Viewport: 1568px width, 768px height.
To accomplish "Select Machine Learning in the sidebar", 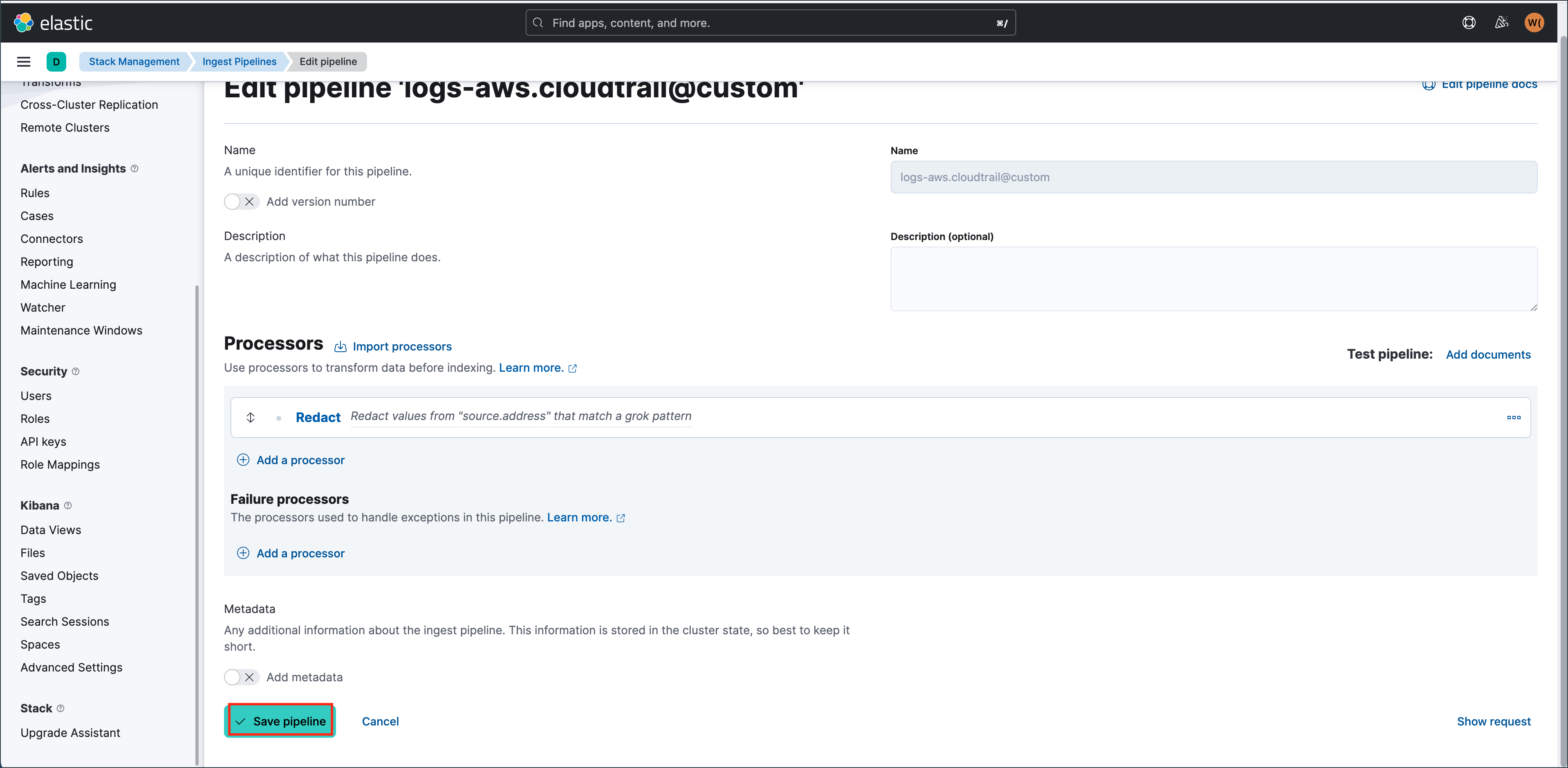I will [x=68, y=285].
